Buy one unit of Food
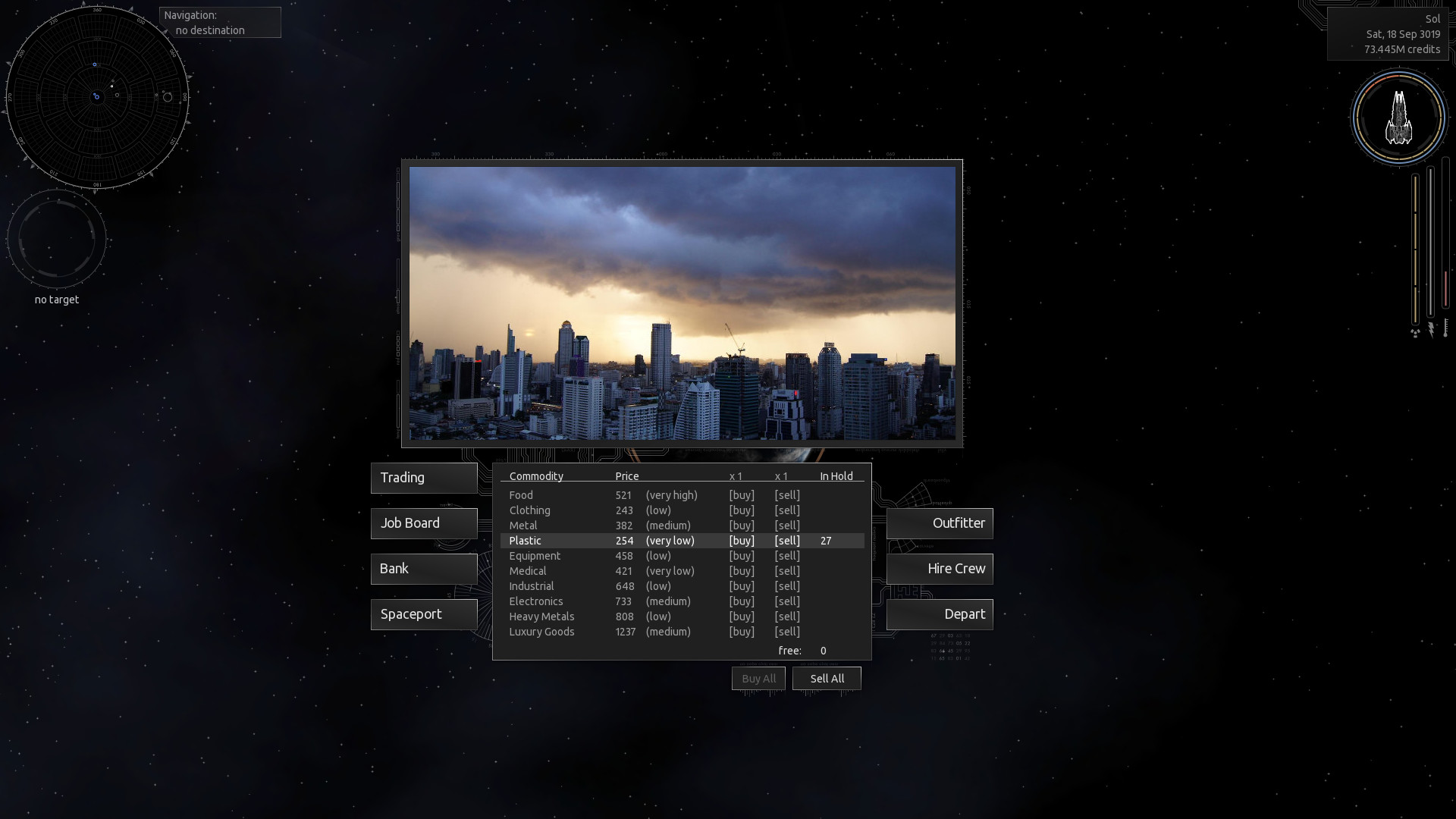The image size is (1456, 819). [x=742, y=495]
